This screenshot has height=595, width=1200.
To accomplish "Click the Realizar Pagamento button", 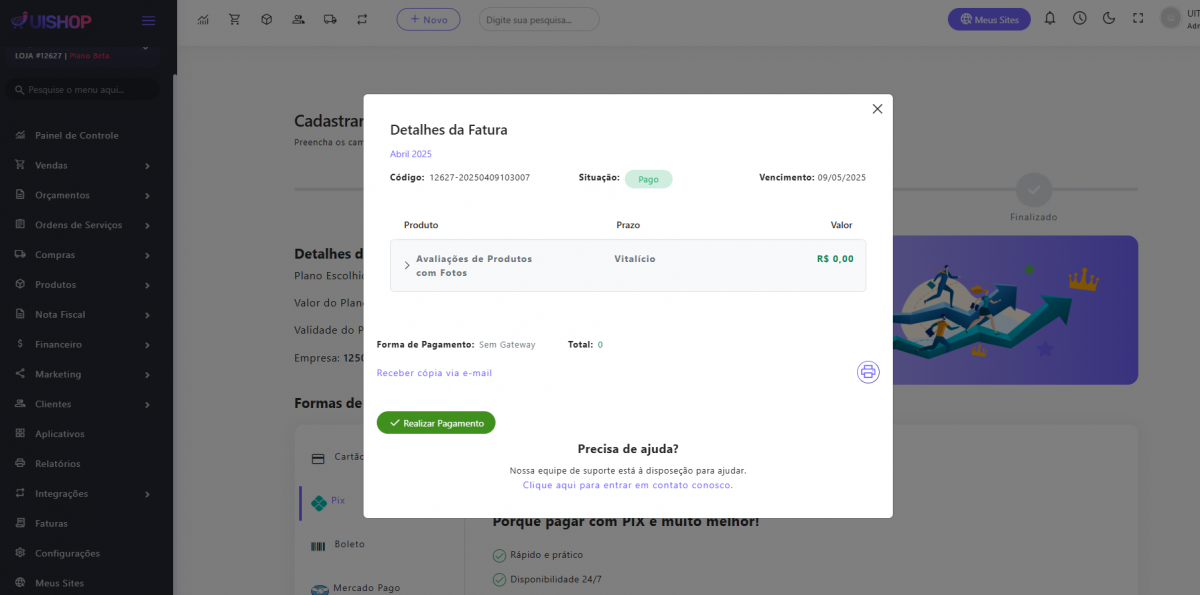I will click(436, 423).
